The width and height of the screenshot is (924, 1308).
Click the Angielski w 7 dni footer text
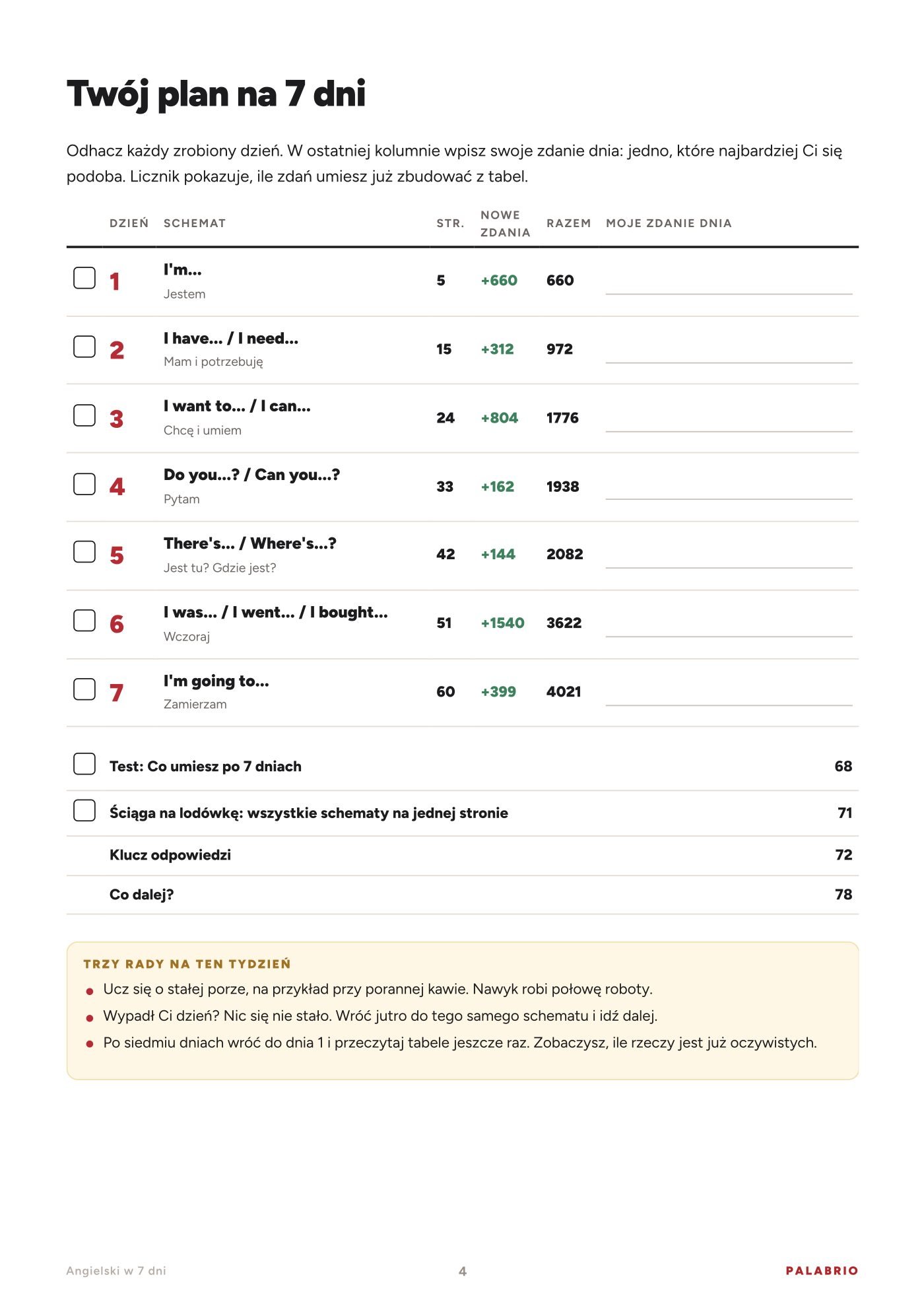coord(116,1271)
